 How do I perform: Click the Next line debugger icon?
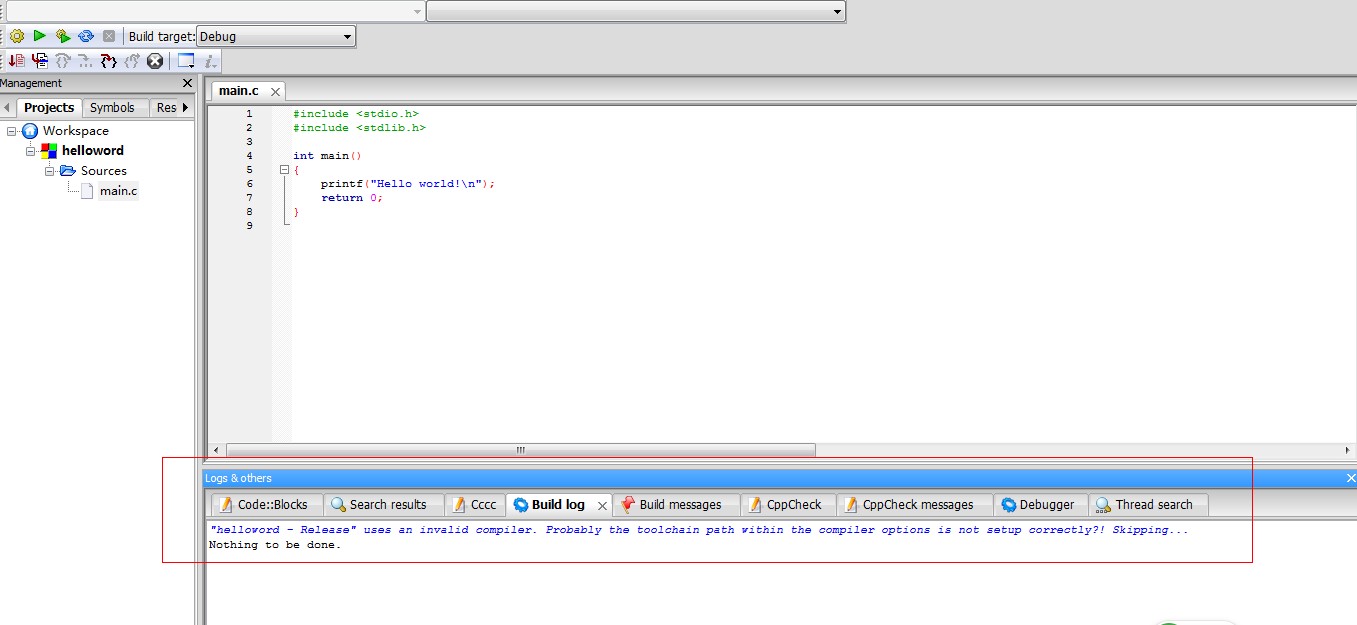click(40, 61)
